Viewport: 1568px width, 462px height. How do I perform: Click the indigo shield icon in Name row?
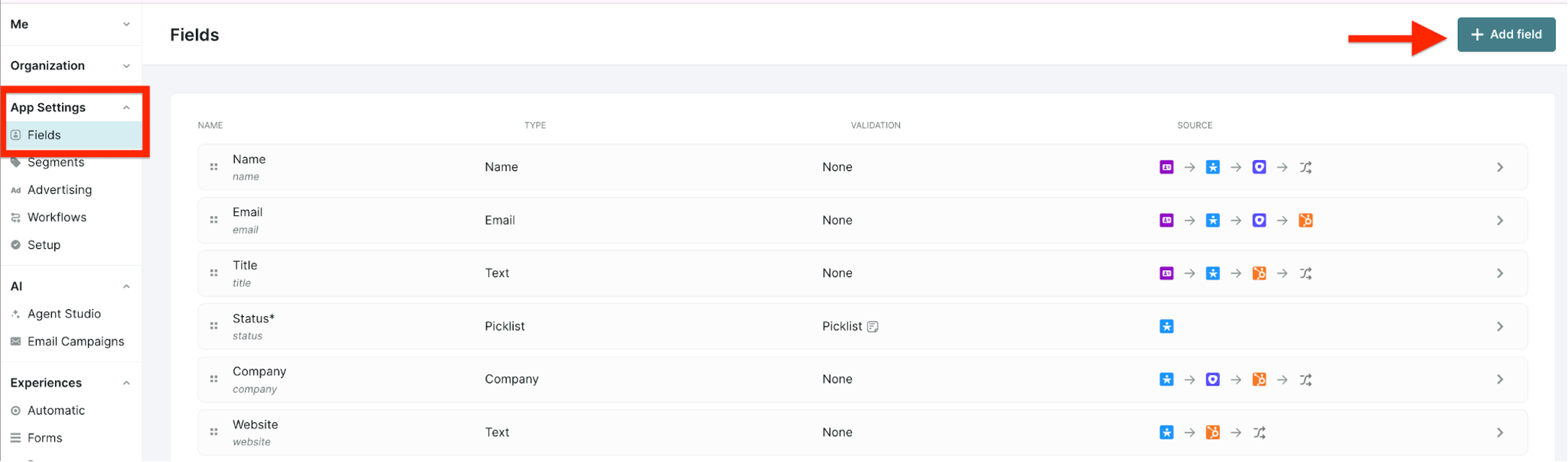(x=1258, y=167)
